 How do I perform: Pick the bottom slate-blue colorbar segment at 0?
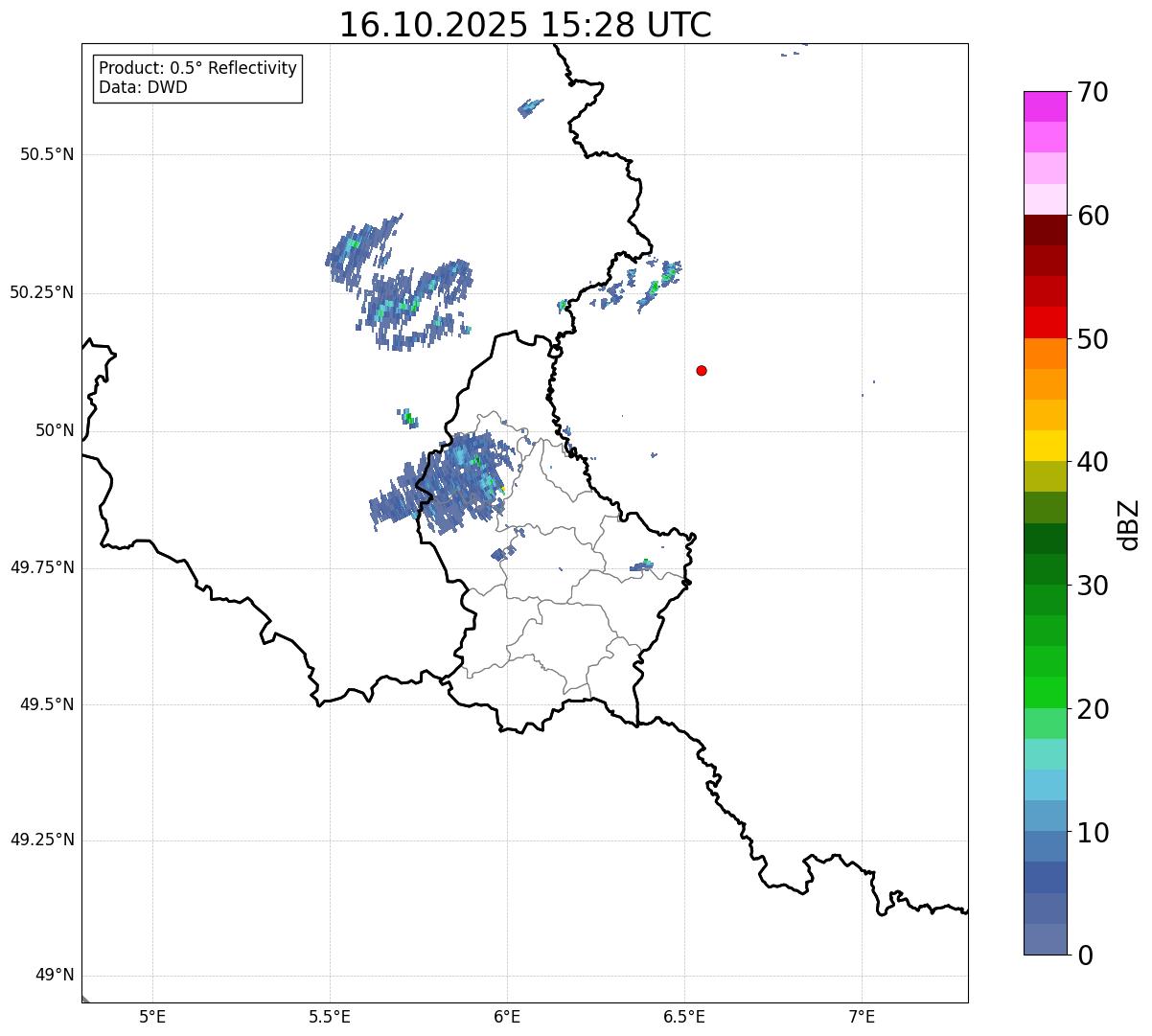[1046, 939]
